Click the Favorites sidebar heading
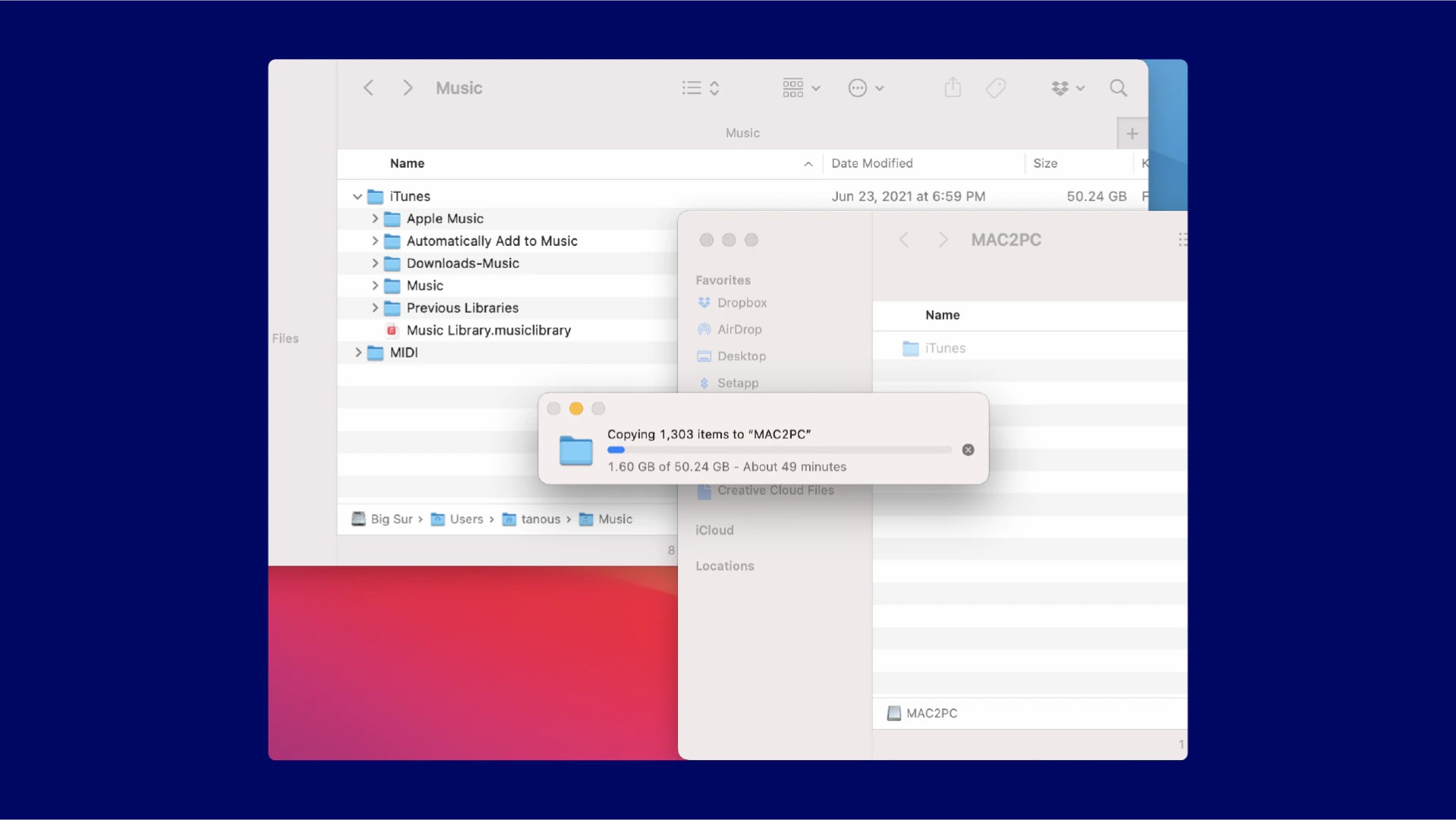Image resolution: width=1456 pixels, height=820 pixels. click(723, 280)
